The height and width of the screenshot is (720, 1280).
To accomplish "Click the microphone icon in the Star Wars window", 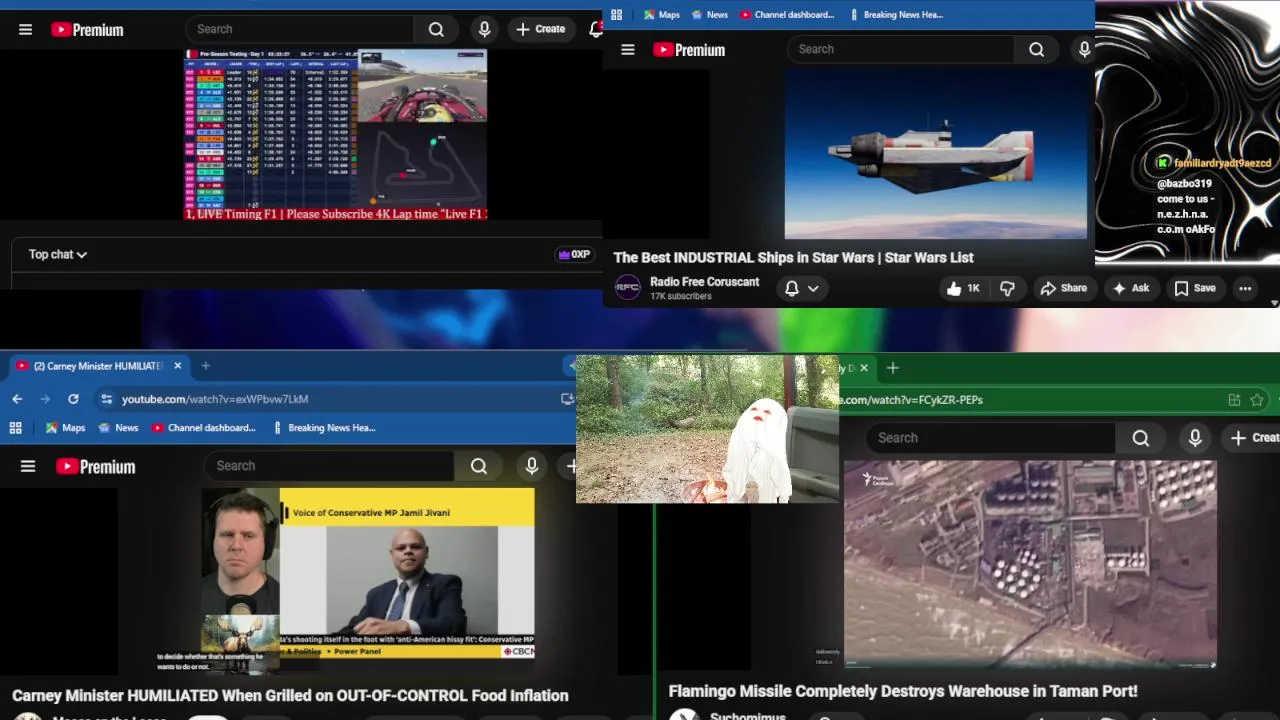I will coord(1084,49).
